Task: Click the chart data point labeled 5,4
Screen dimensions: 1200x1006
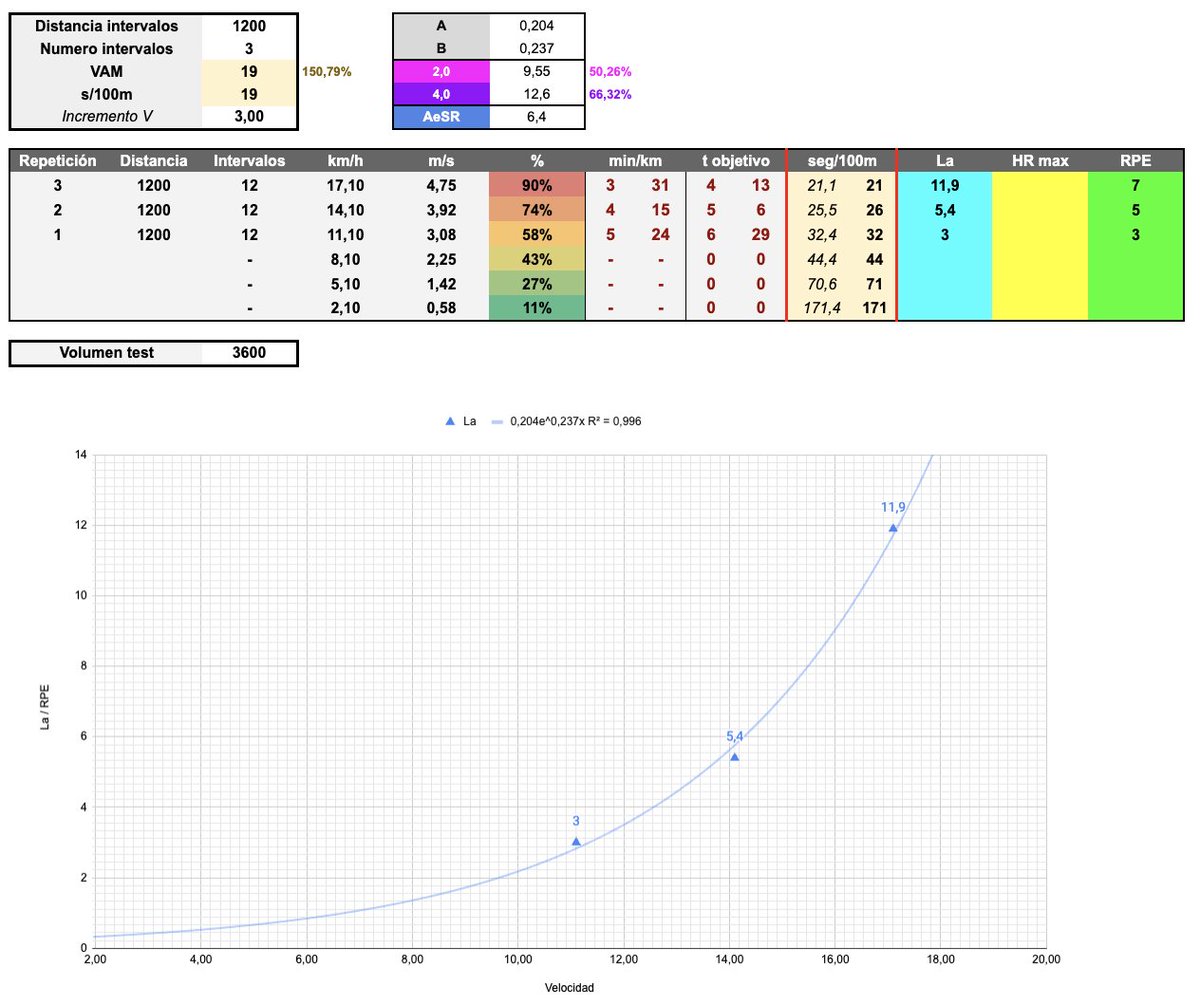Action: (x=734, y=757)
